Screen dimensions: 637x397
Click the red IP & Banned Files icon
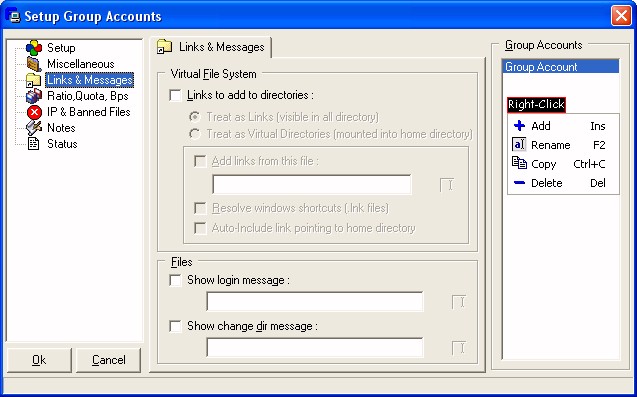[x=34, y=112]
